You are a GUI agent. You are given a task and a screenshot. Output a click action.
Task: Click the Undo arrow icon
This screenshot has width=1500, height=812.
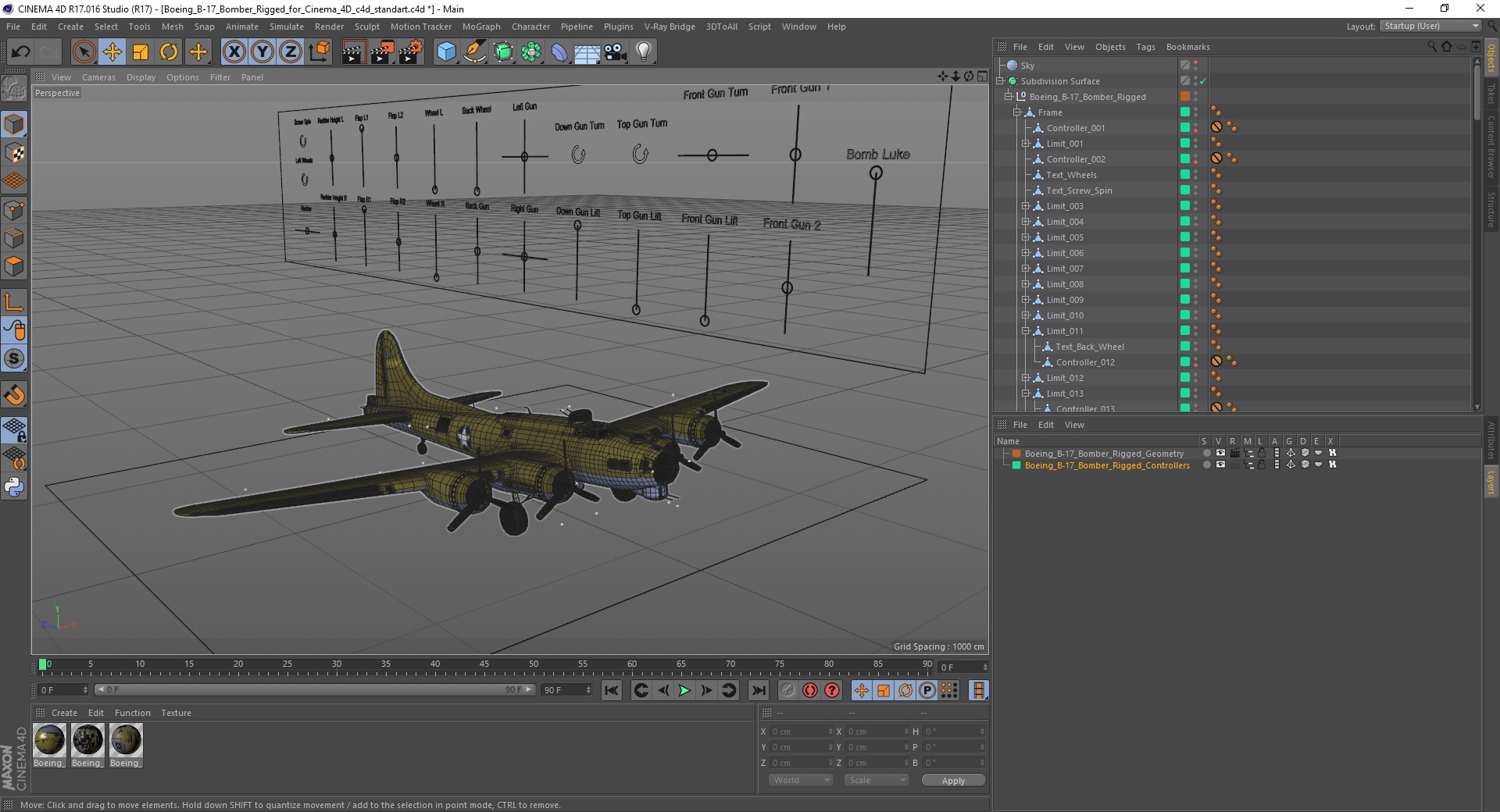20,52
